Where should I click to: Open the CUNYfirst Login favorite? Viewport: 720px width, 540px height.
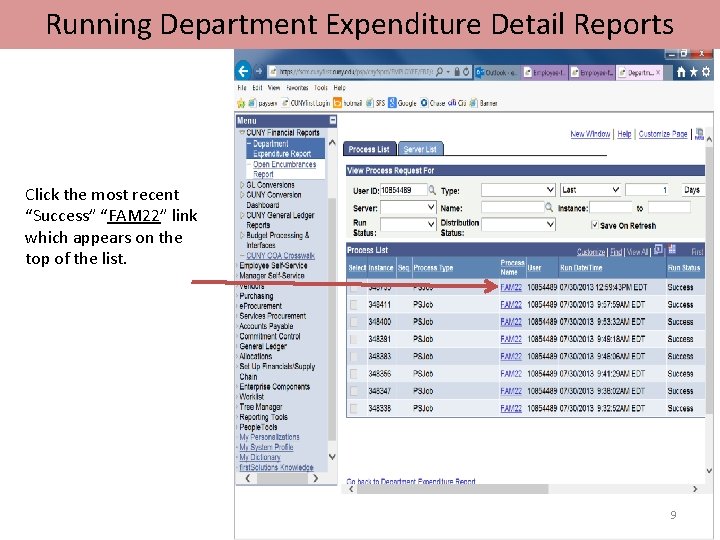pyautogui.click(x=306, y=103)
